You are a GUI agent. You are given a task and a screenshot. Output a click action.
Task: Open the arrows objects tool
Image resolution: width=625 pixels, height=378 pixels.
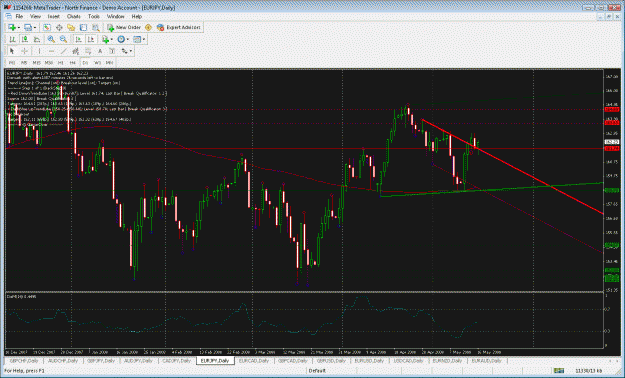tap(125, 51)
